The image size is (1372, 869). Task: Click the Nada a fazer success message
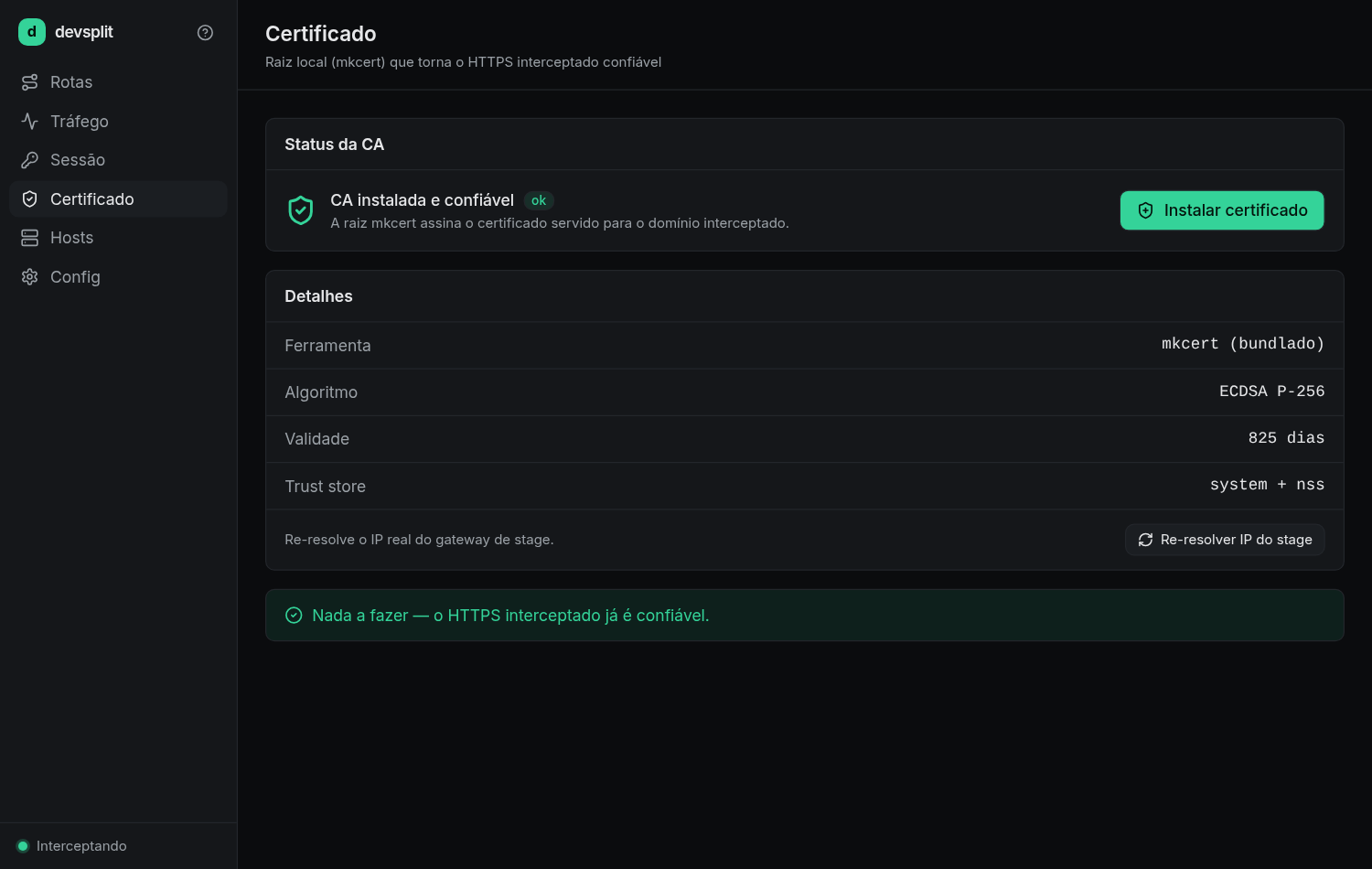510,616
